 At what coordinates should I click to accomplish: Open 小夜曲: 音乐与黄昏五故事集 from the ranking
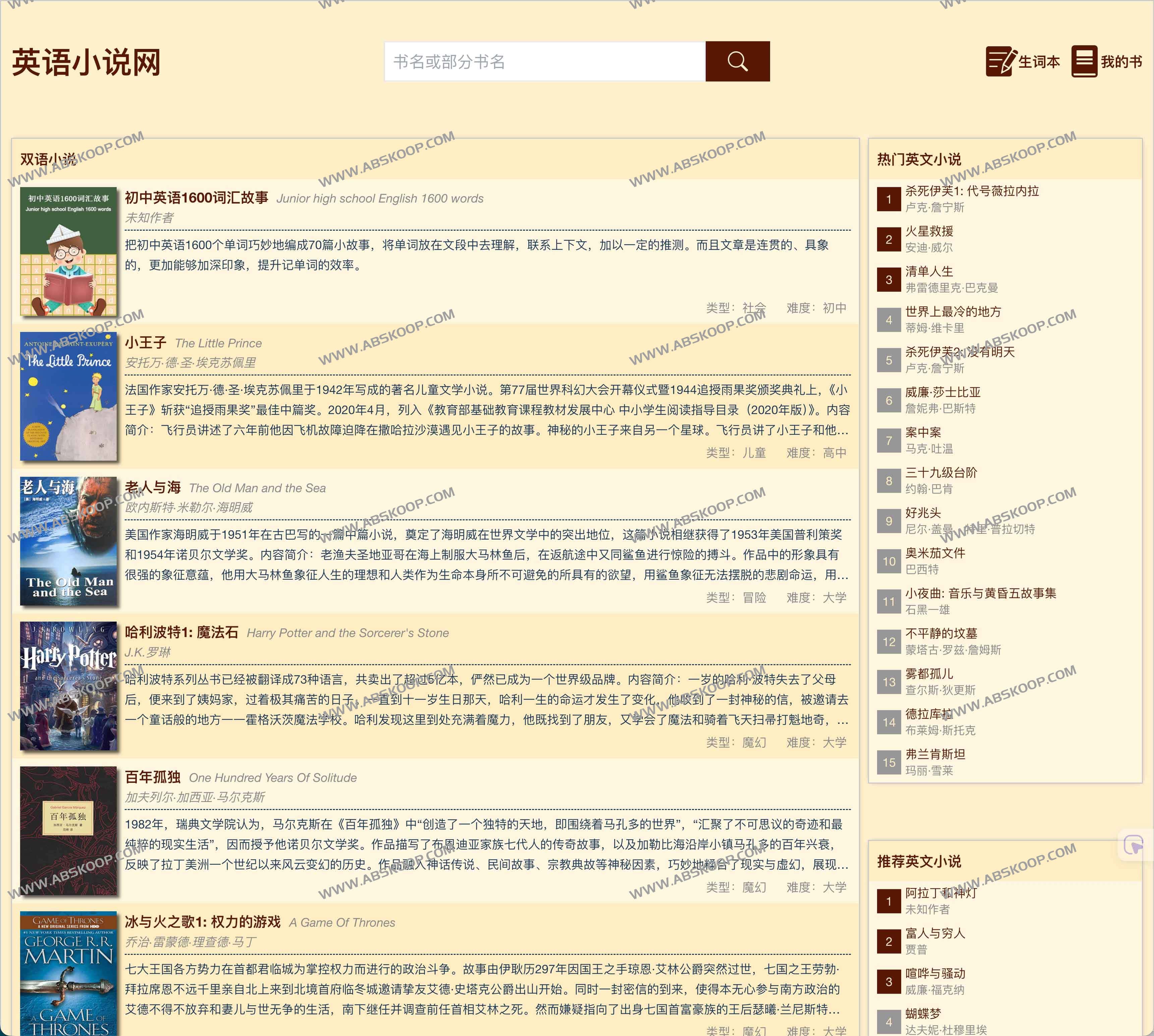click(x=980, y=593)
